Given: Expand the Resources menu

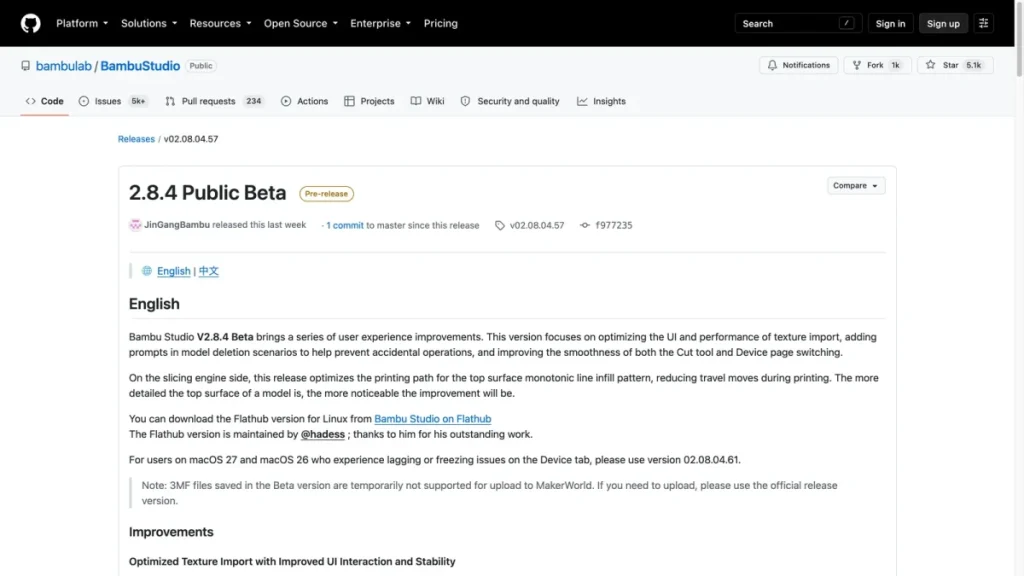Looking at the screenshot, I should tap(220, 24).
